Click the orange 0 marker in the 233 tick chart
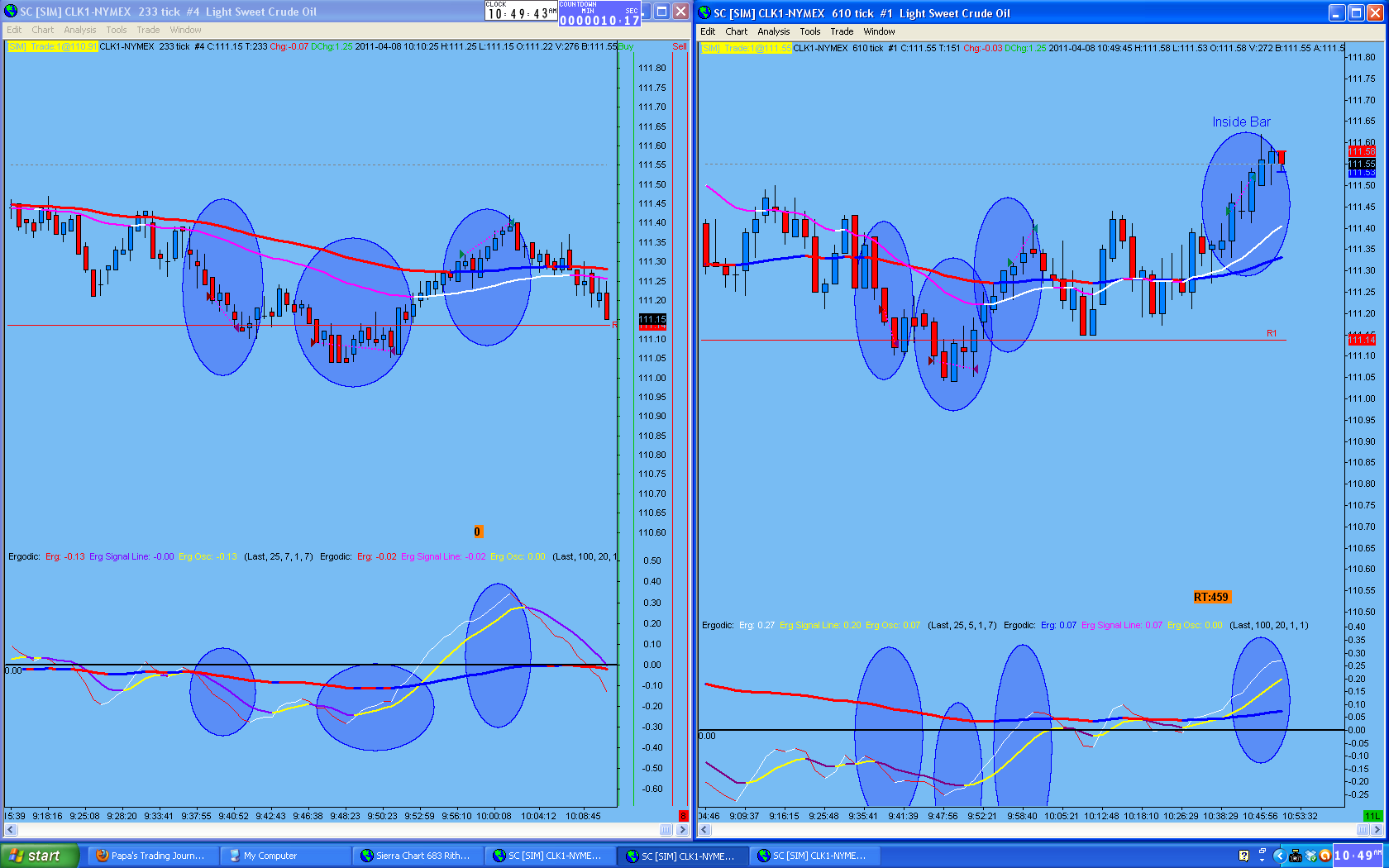Viewport: 1389px width, 868px height. click(477, 532)
